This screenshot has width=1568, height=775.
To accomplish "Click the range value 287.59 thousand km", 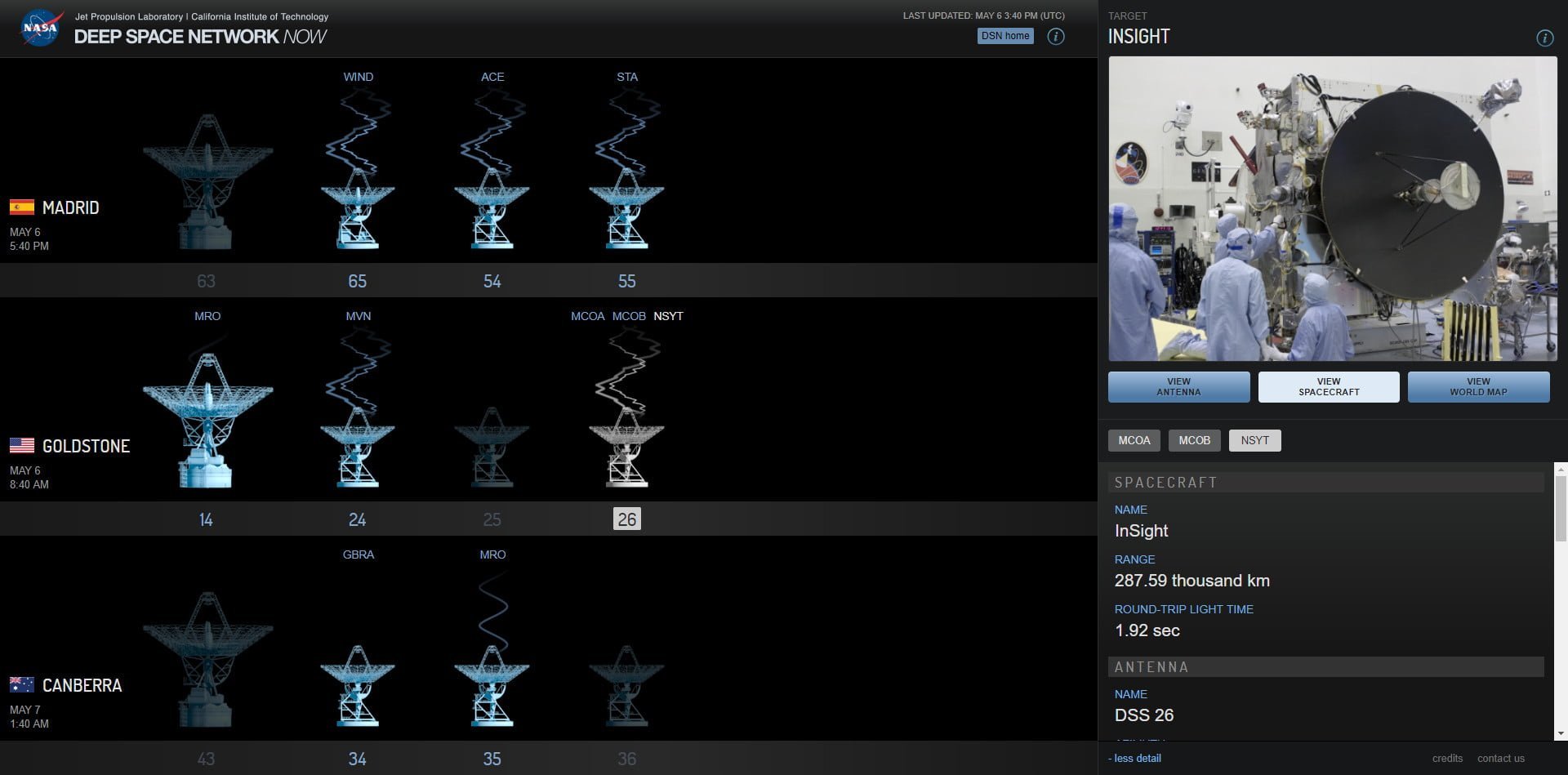I will coord(1192,581).
